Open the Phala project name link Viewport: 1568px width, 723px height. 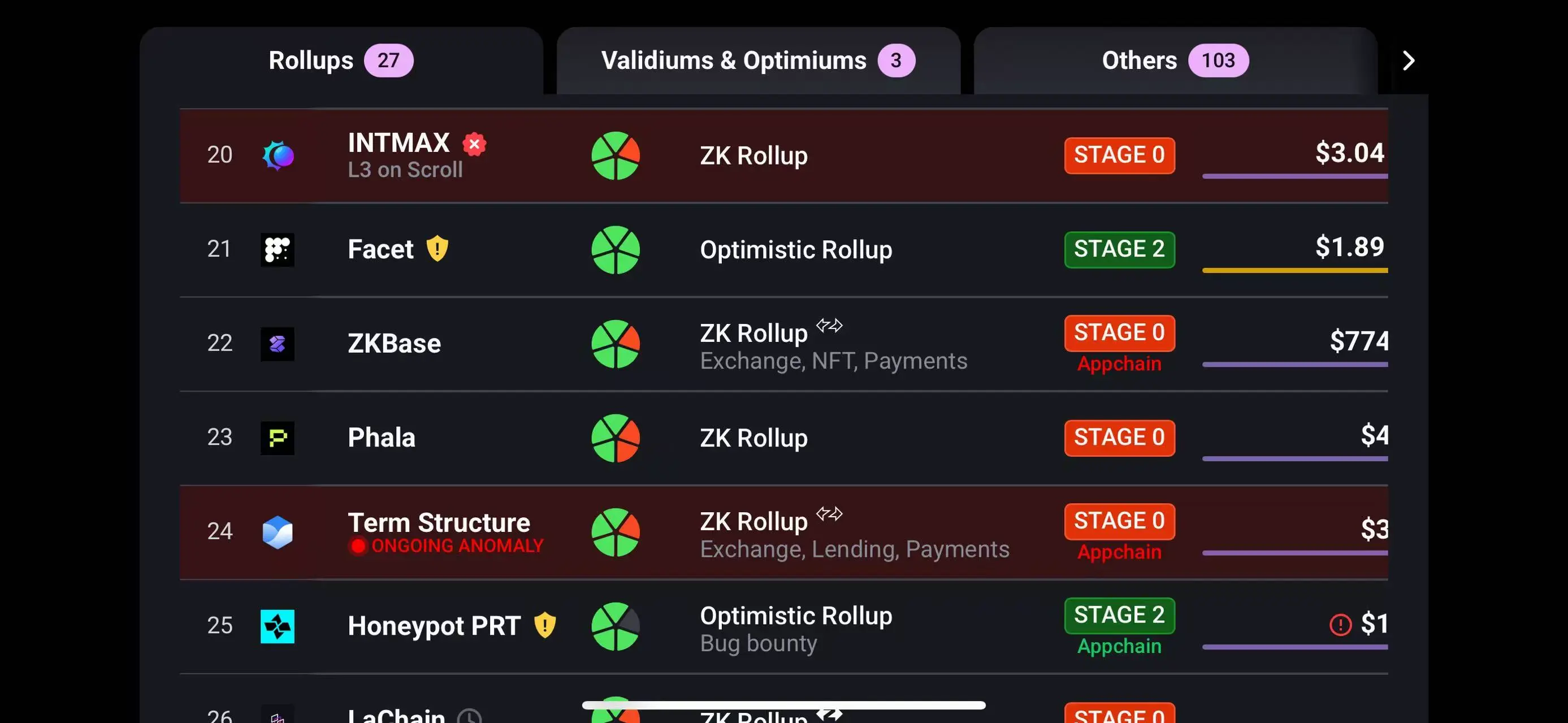point(382,438)
